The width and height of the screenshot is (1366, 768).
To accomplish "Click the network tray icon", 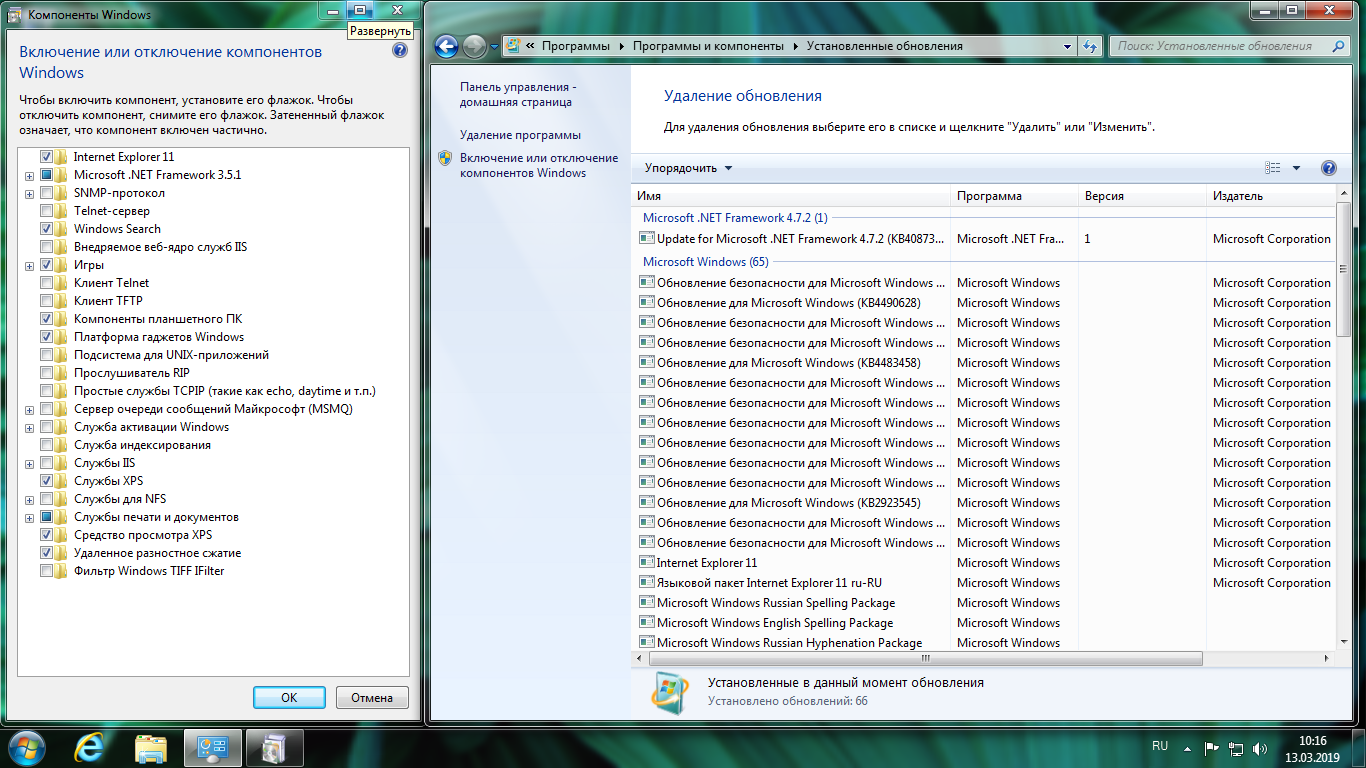I will point(1237,747).
